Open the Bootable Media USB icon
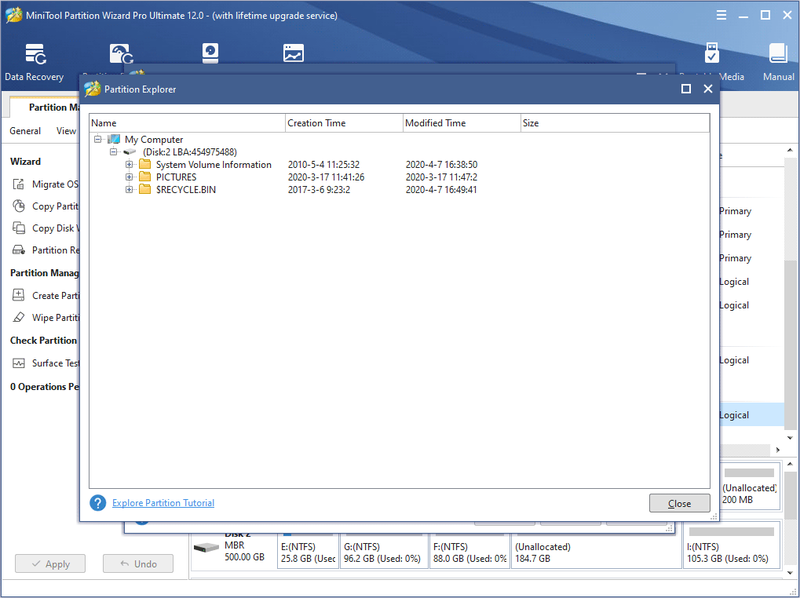The width and height of the screenshot is (800, 598). coord(711,53)
